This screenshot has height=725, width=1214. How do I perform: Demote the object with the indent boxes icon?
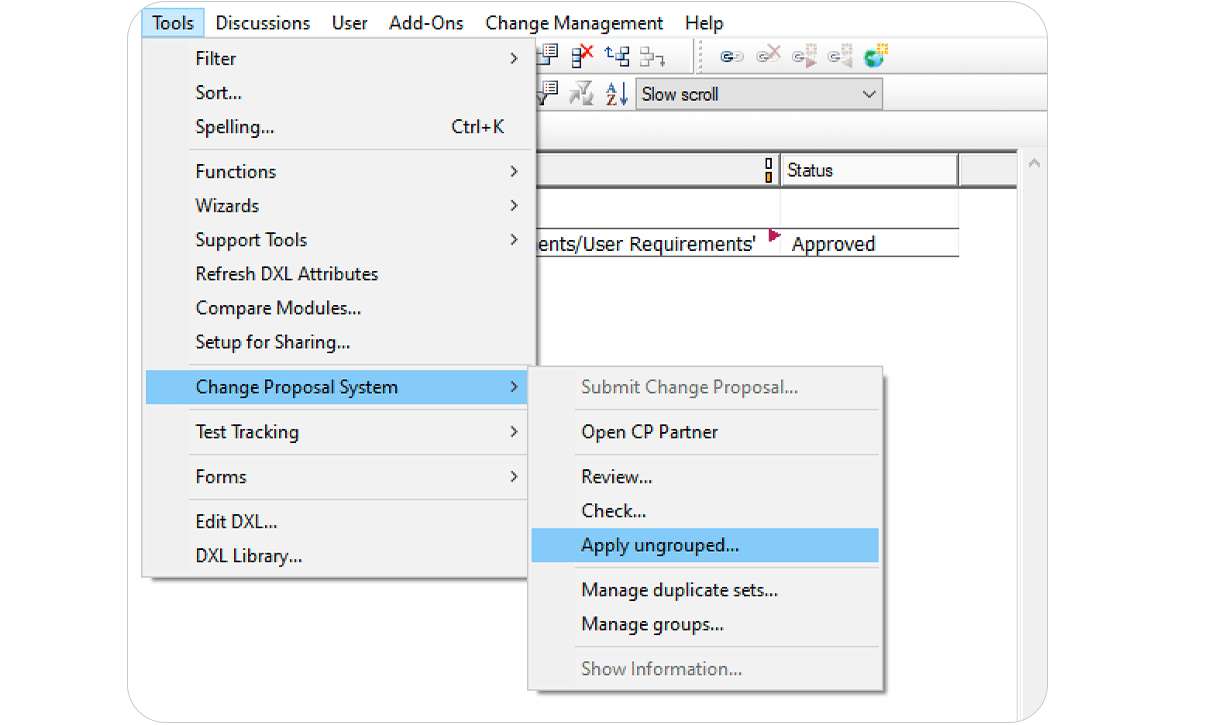652,56
